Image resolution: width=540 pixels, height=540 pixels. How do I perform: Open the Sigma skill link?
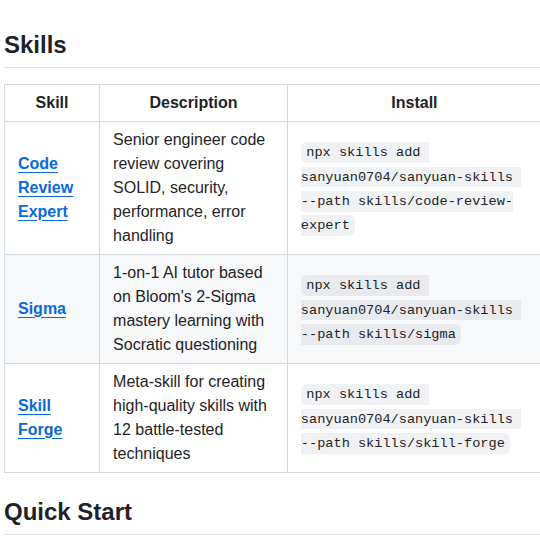click(x=42, y=309)
